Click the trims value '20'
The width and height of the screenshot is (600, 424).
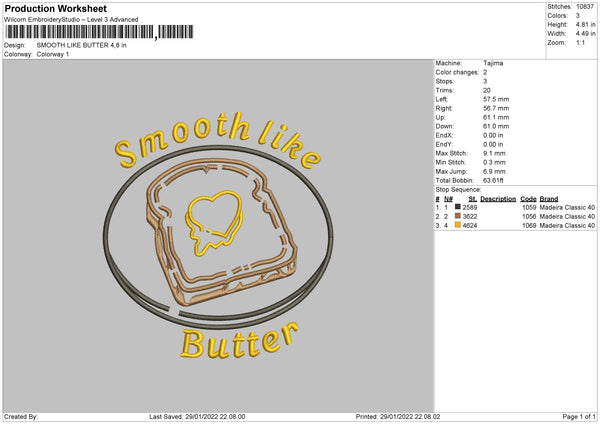click(x=487, y=90)
